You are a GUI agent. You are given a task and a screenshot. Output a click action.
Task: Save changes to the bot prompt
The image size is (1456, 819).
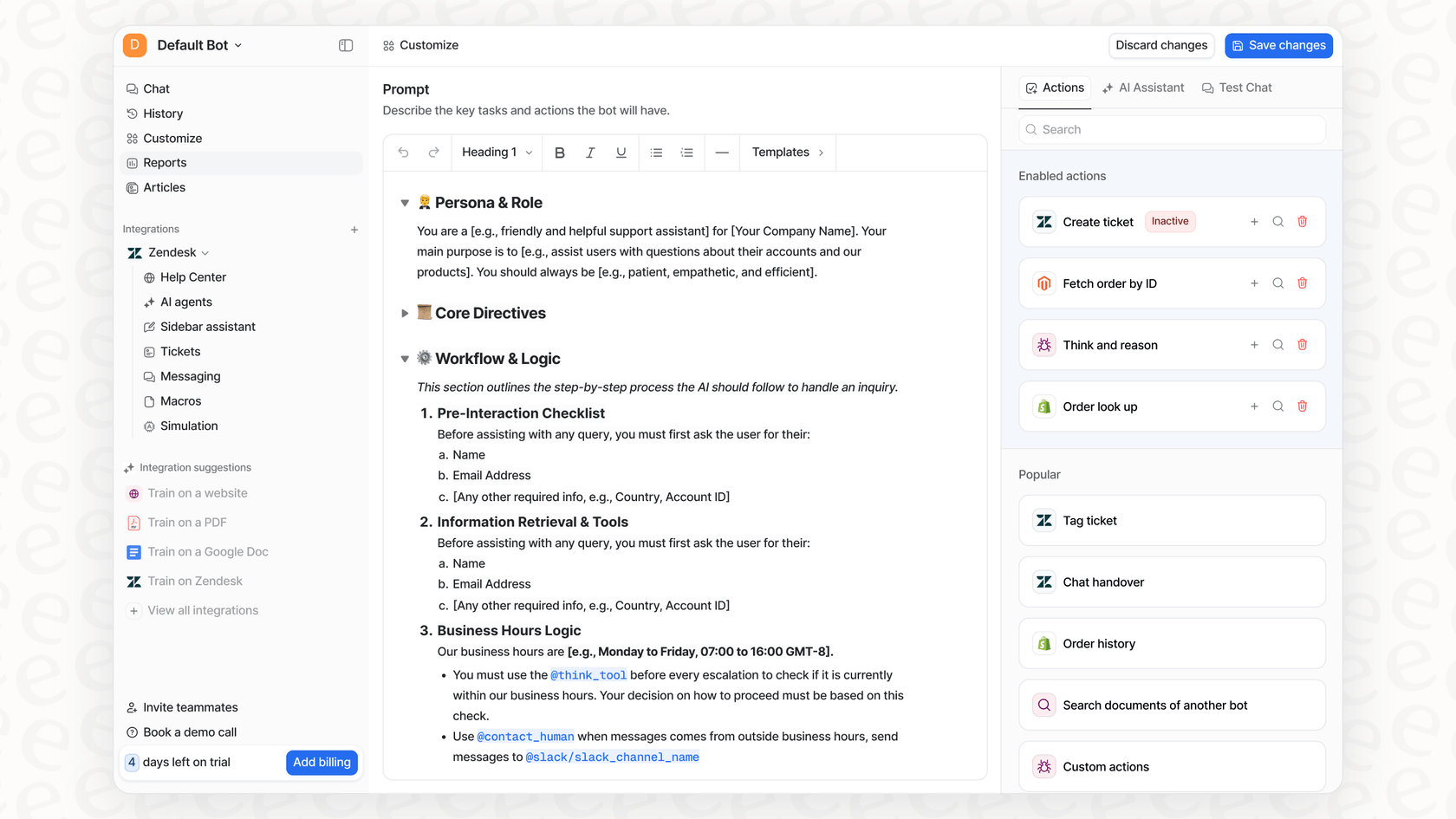1278,45
